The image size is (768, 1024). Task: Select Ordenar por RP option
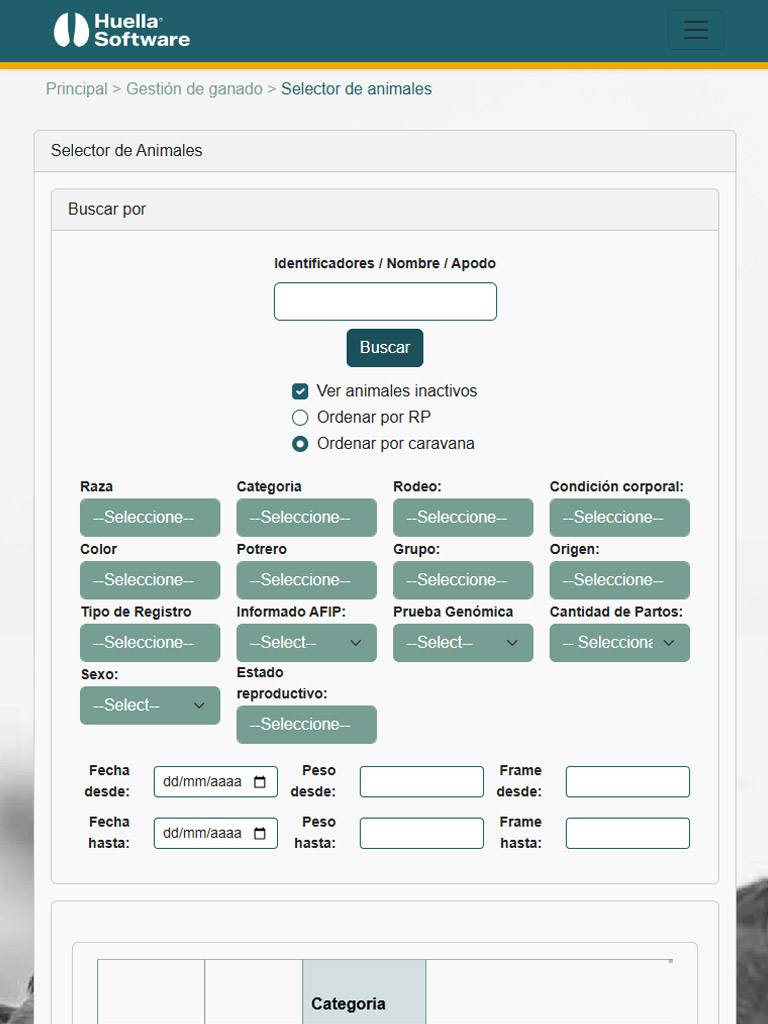click(300, 417)
